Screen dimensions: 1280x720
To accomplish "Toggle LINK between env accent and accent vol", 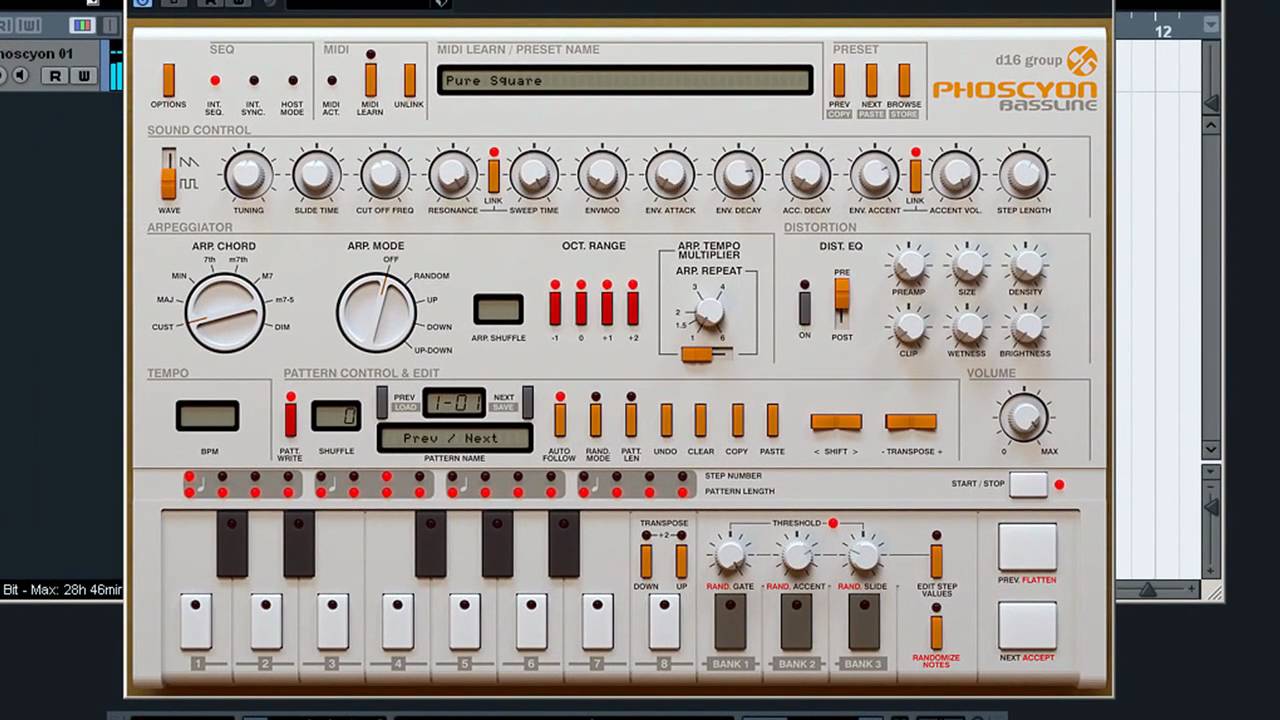I will (915, 175).
